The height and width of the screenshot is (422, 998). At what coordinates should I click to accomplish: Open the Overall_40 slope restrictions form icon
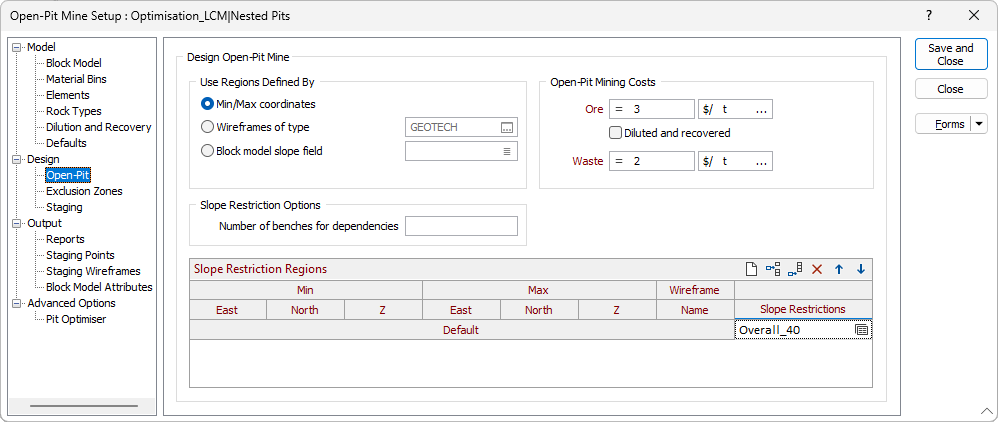862,330
